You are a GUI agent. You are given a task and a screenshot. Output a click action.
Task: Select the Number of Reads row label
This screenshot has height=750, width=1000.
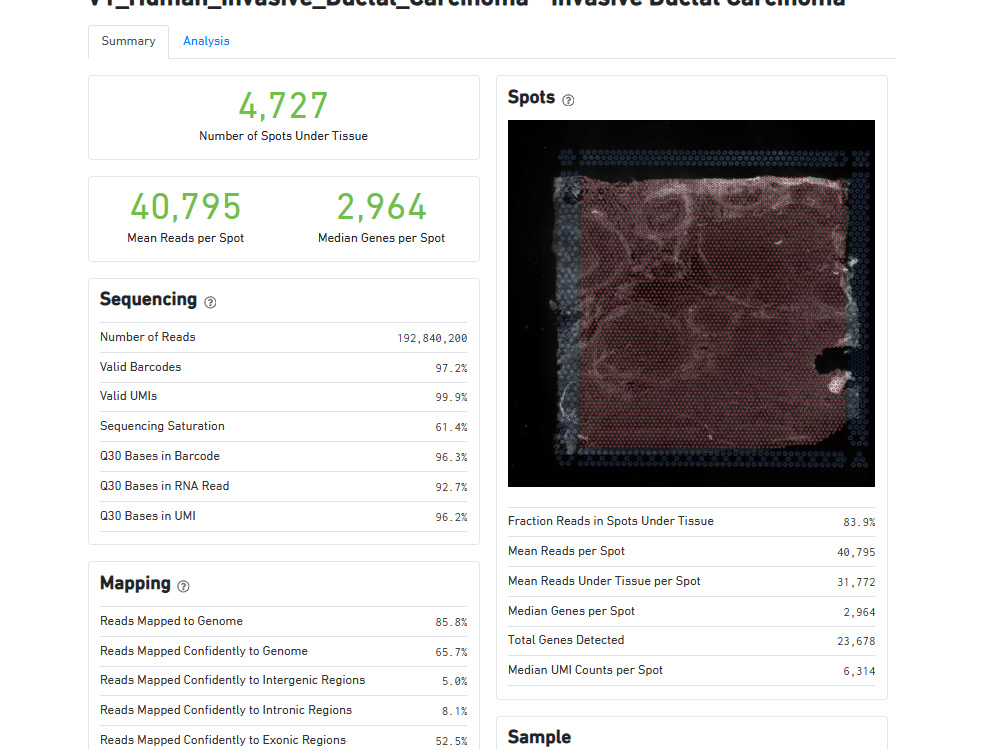(x=148, y=337)
